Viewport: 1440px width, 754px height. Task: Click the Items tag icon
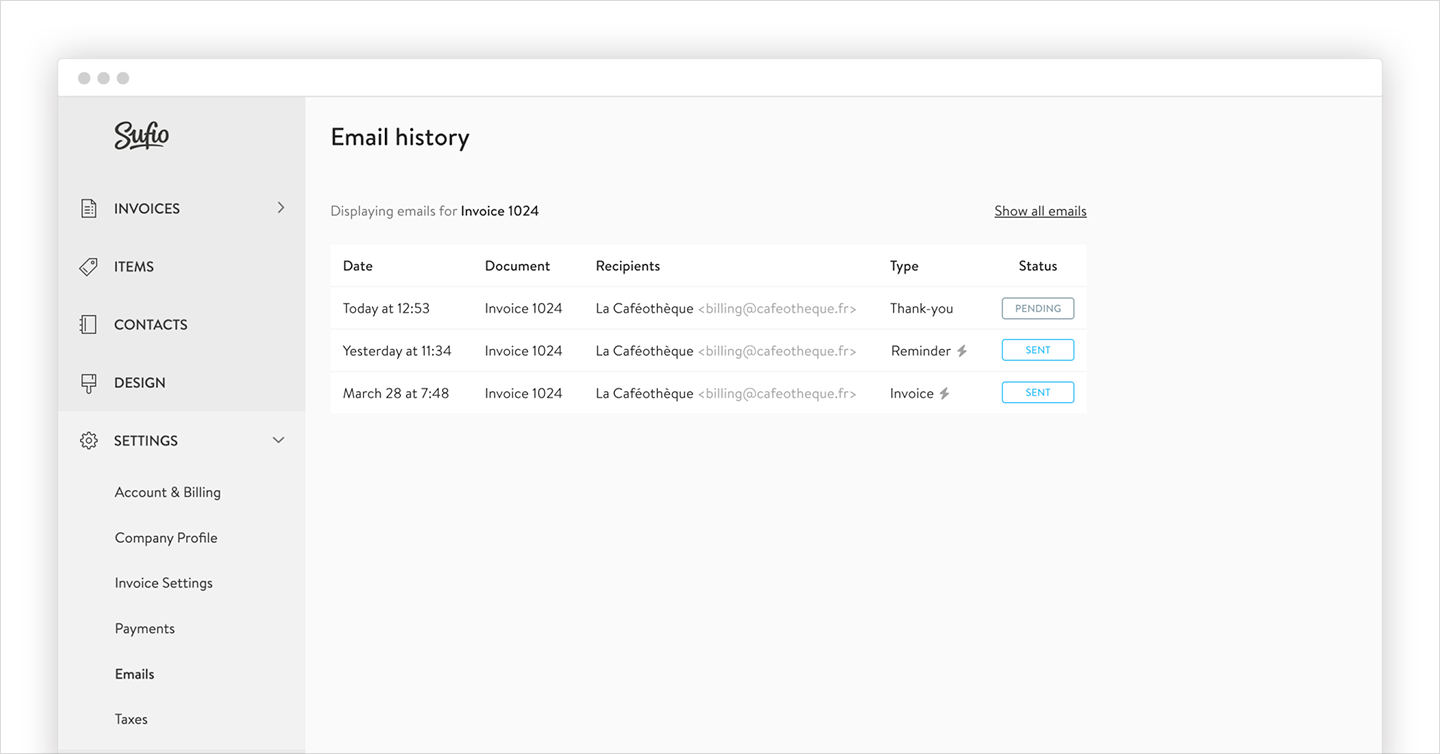(88, 267)
